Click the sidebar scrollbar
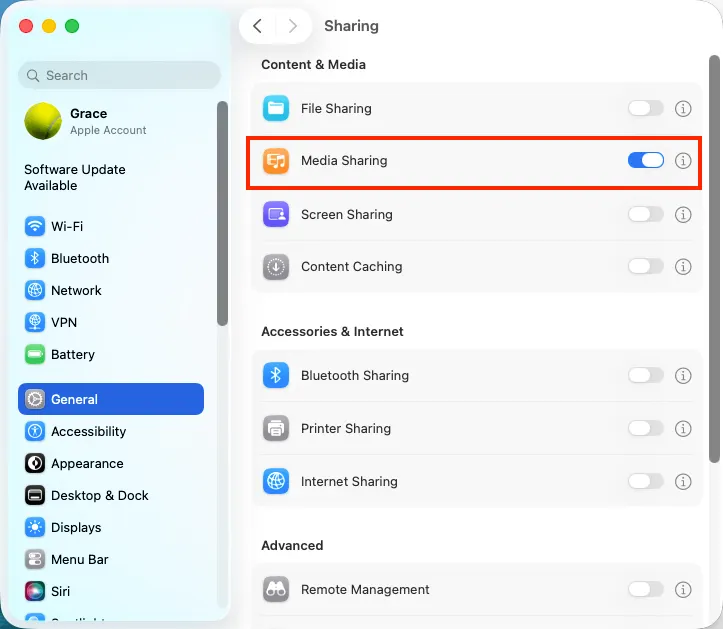Screen dimensions: 723x629 [222, 214]
